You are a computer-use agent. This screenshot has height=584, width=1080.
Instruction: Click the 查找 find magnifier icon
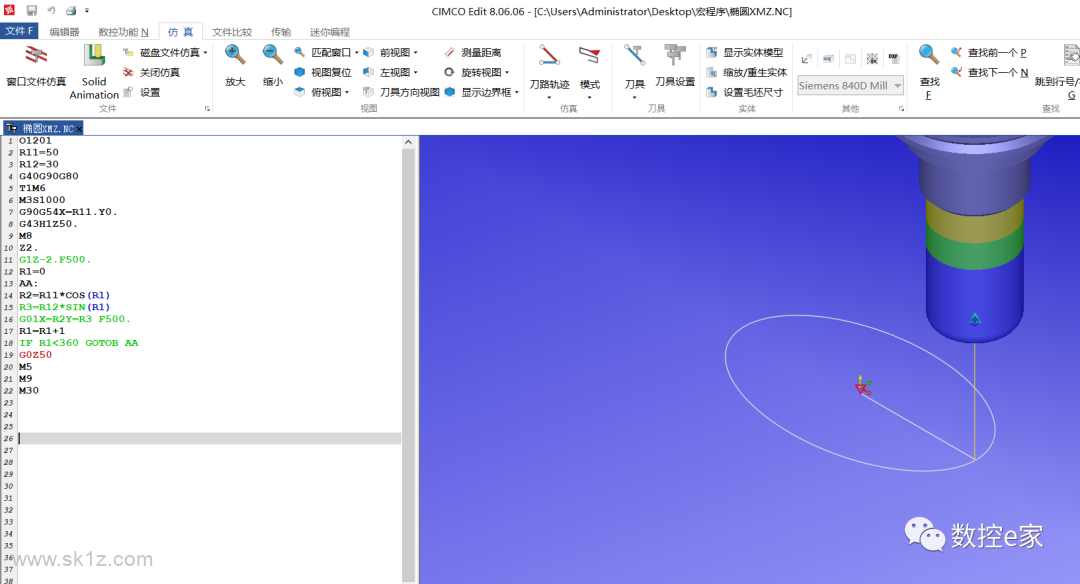(928, 55)
